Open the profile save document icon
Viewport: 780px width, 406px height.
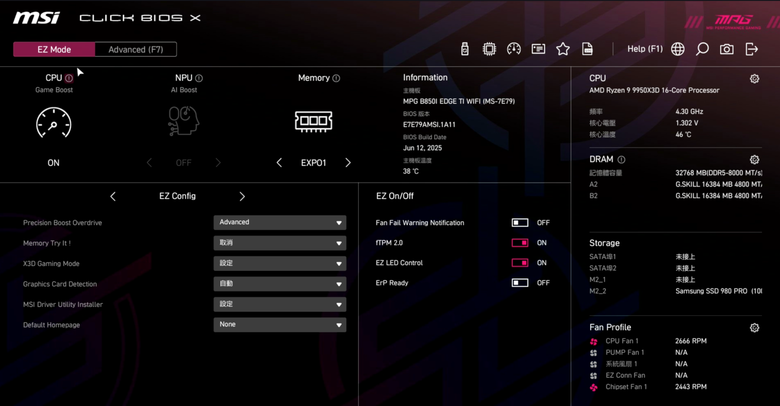587,49
